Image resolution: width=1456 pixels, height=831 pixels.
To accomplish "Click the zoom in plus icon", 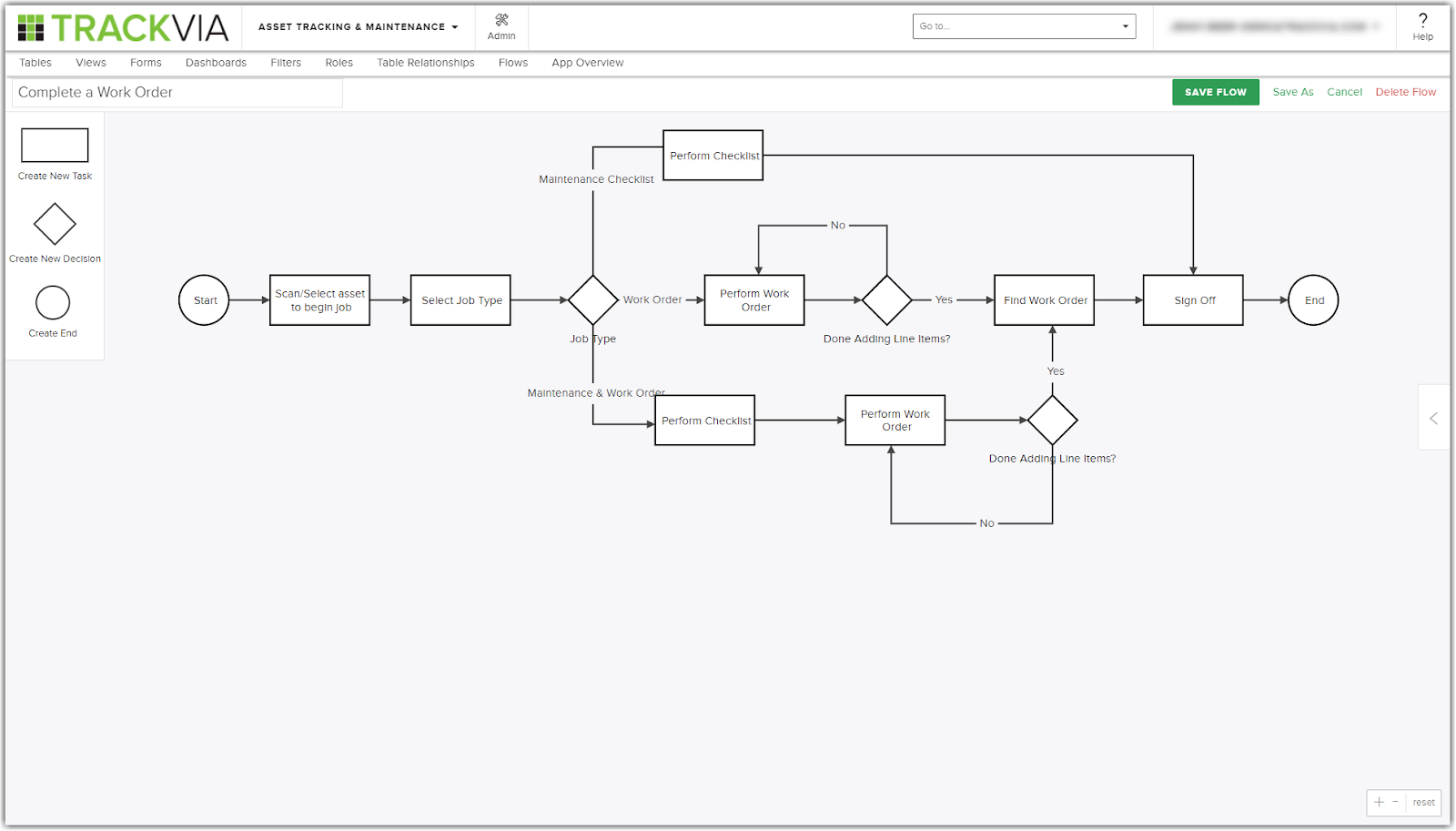I will pos(1380,802).
